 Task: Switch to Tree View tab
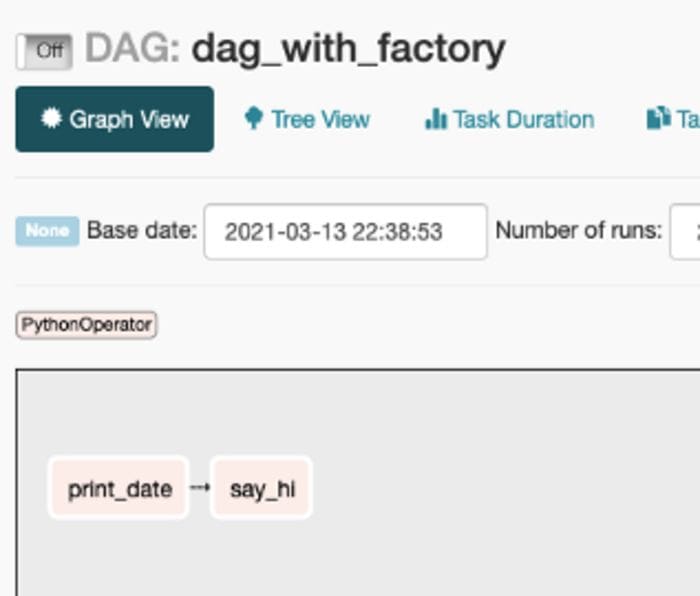pos(308,119)
